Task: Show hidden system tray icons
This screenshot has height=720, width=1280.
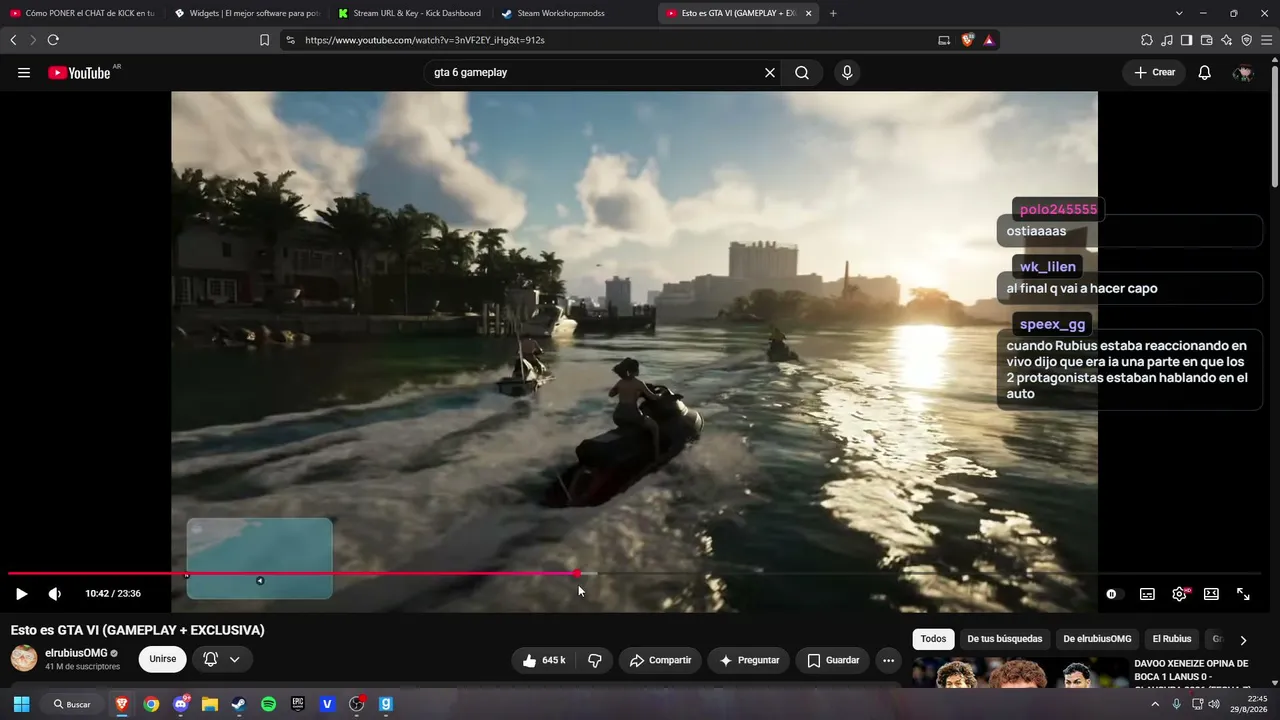Action: tap(1155, 704)
